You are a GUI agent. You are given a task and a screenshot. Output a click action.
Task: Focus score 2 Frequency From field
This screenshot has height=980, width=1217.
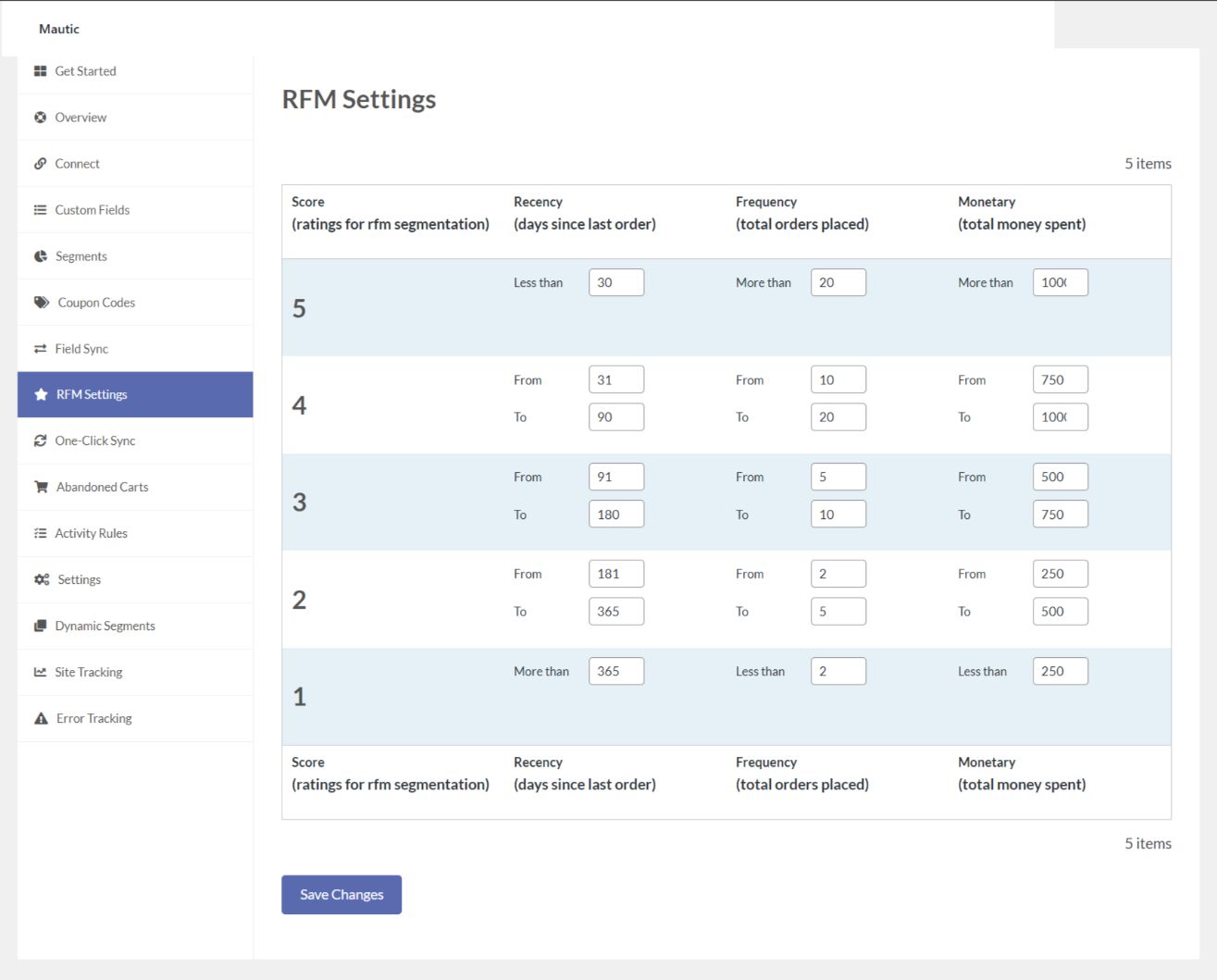[838, 574]
